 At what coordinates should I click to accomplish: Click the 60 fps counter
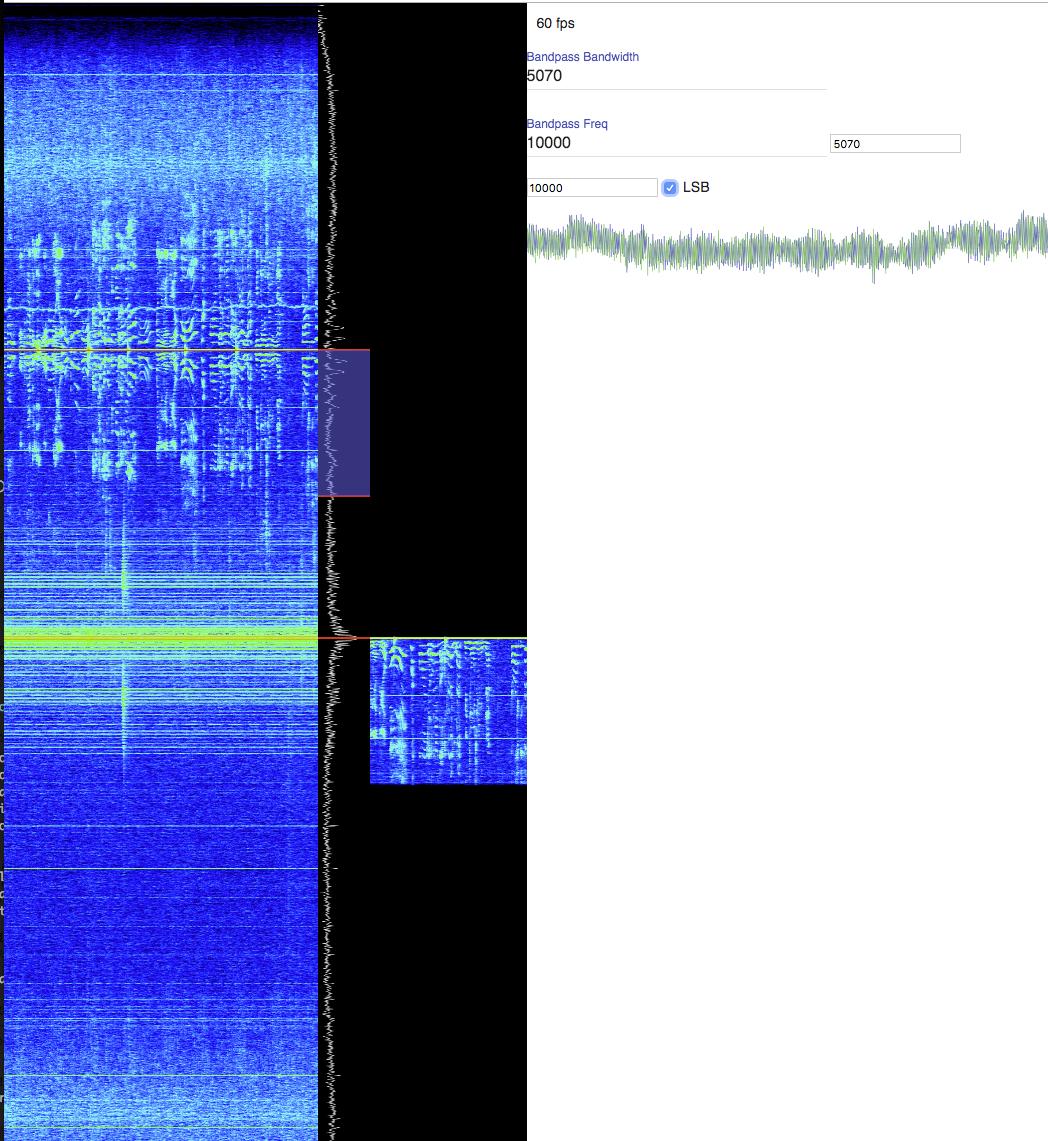(555, 23)
